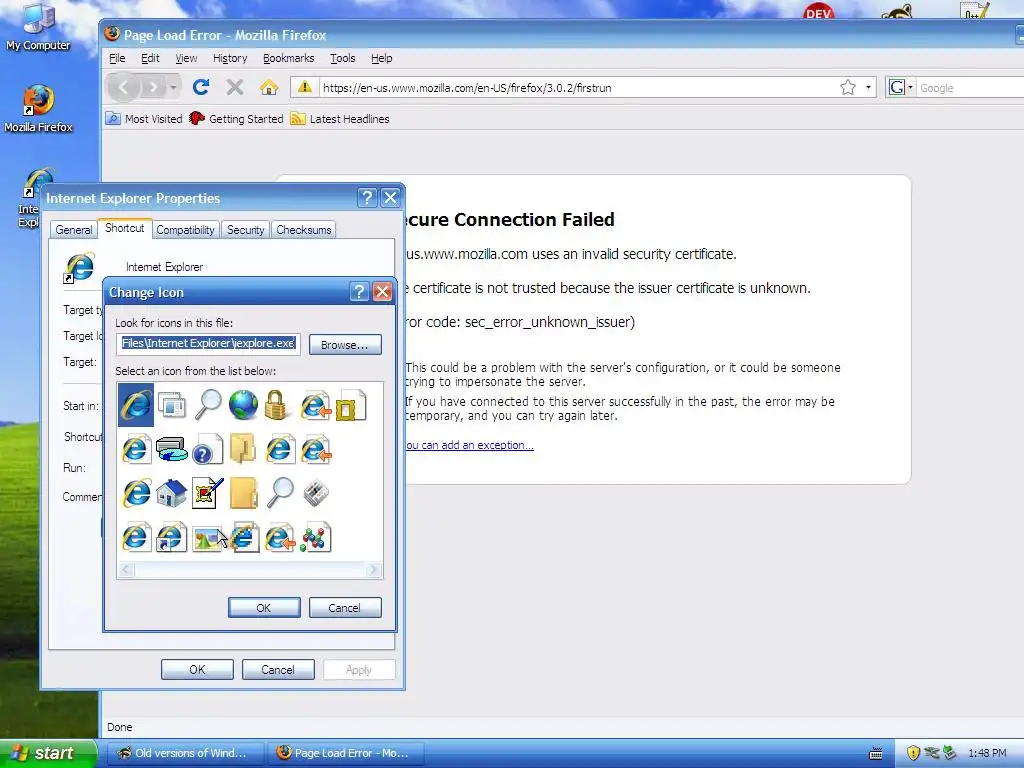Pick the IE logo beside the house icon

136,492
